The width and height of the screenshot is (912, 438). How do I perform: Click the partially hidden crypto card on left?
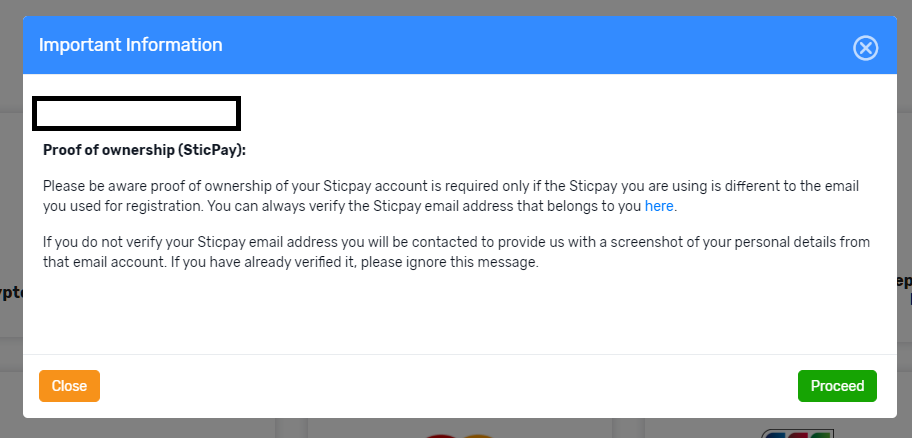click(x=12, y=225)
